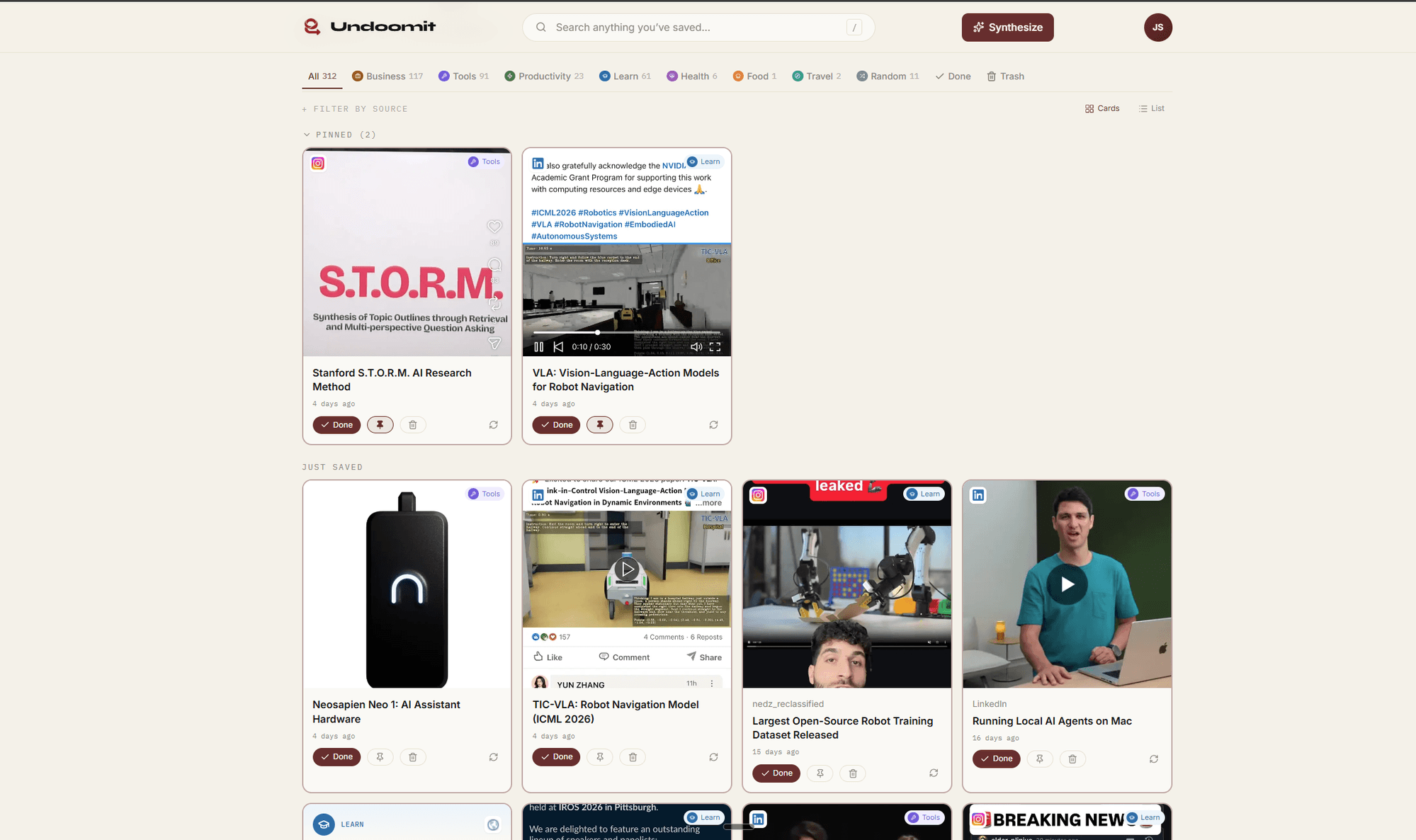This screenshot has height=840, width=1416.
Task: Switch to List view
Action: 1152,108
